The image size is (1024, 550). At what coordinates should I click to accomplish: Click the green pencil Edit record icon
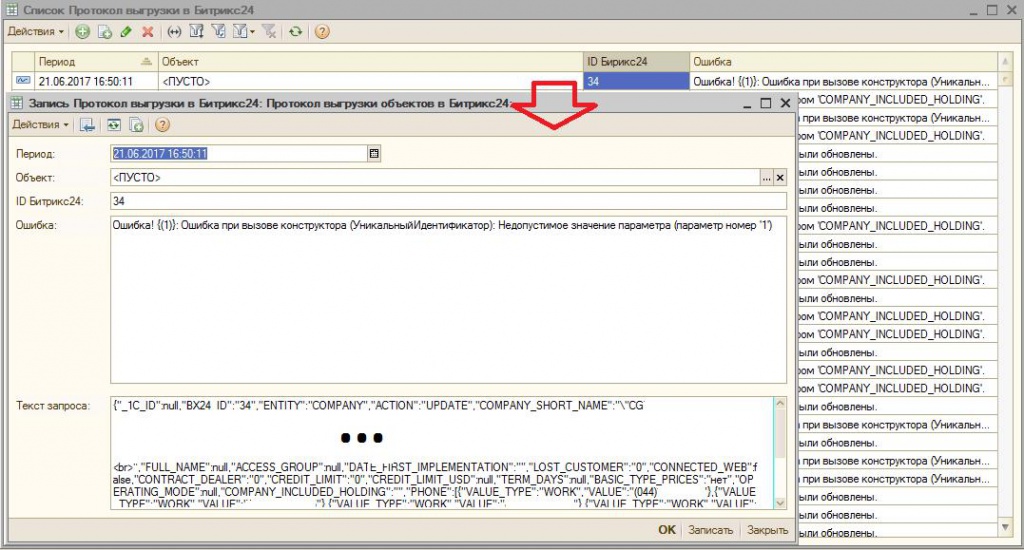(126, 31)
